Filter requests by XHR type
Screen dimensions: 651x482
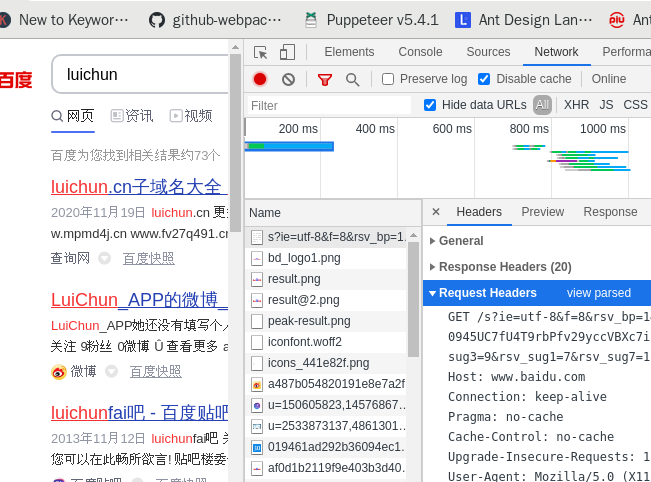[x=576, y=105]
